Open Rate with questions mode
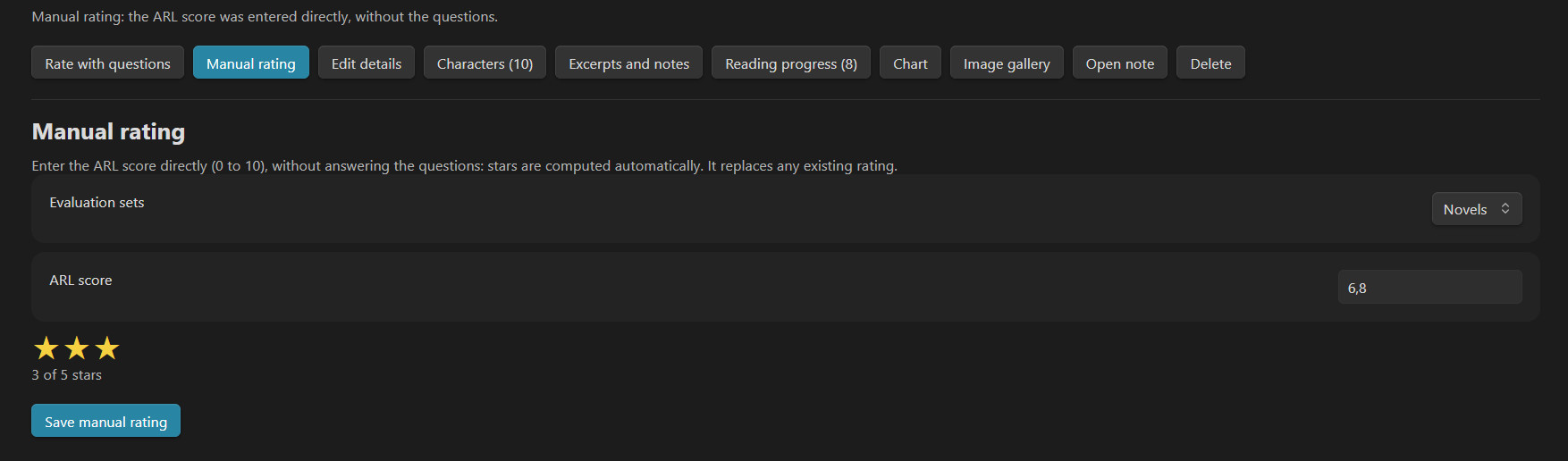The width and height of the screenshot is (1568, 461). [x=107, y=63]
